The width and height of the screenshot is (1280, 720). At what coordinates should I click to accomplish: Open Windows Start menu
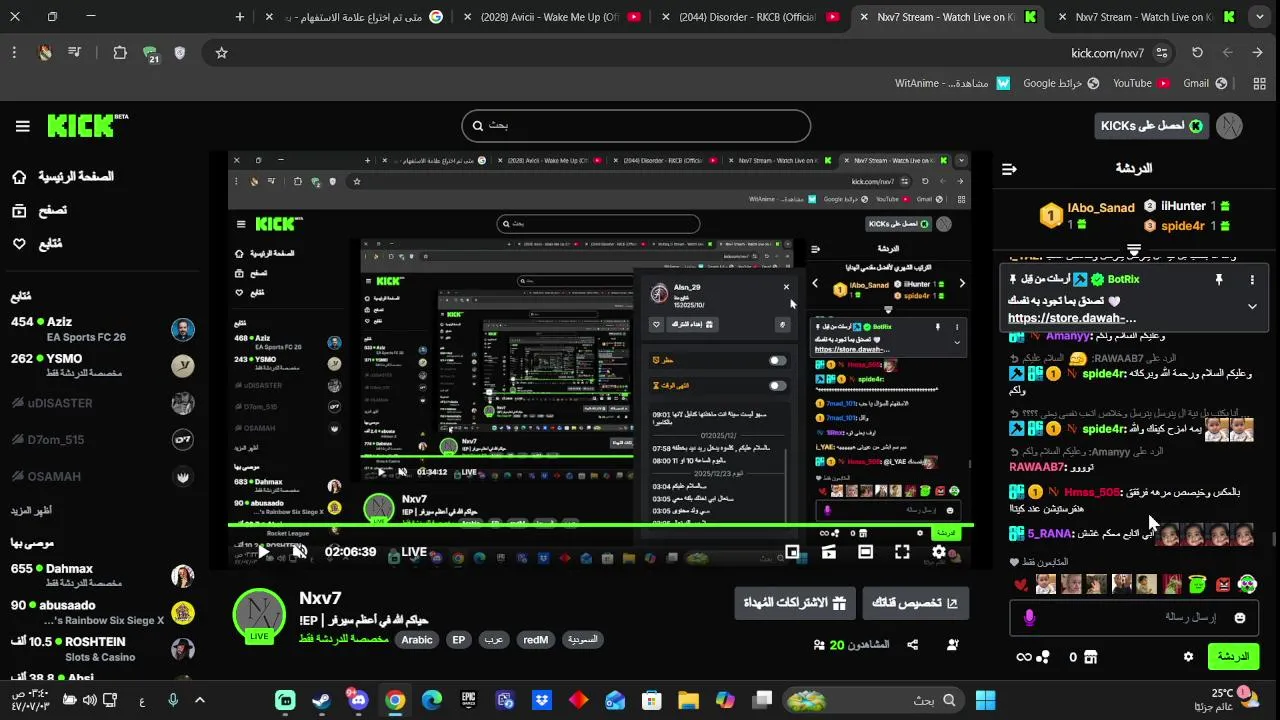point(985,700)
